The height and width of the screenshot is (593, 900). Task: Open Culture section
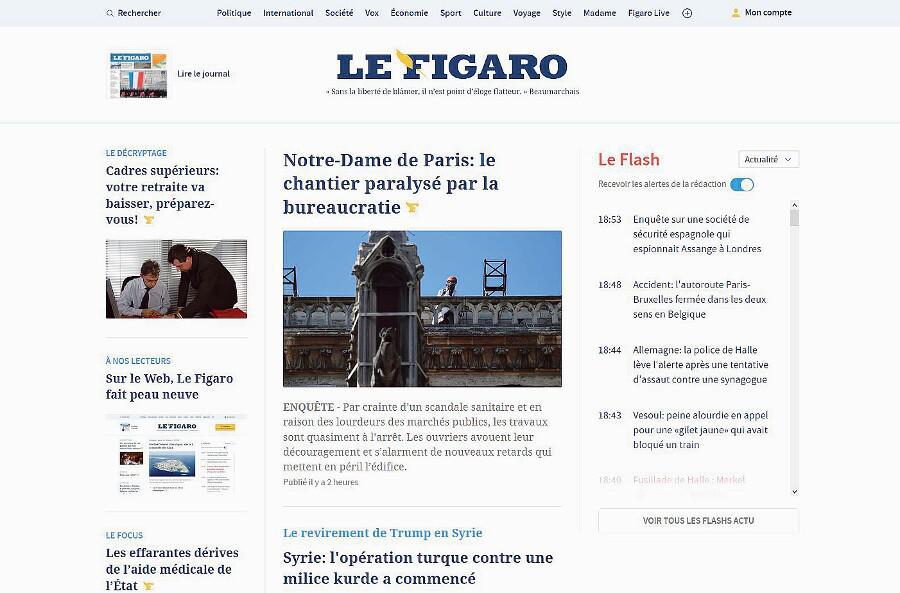point(487,13)
